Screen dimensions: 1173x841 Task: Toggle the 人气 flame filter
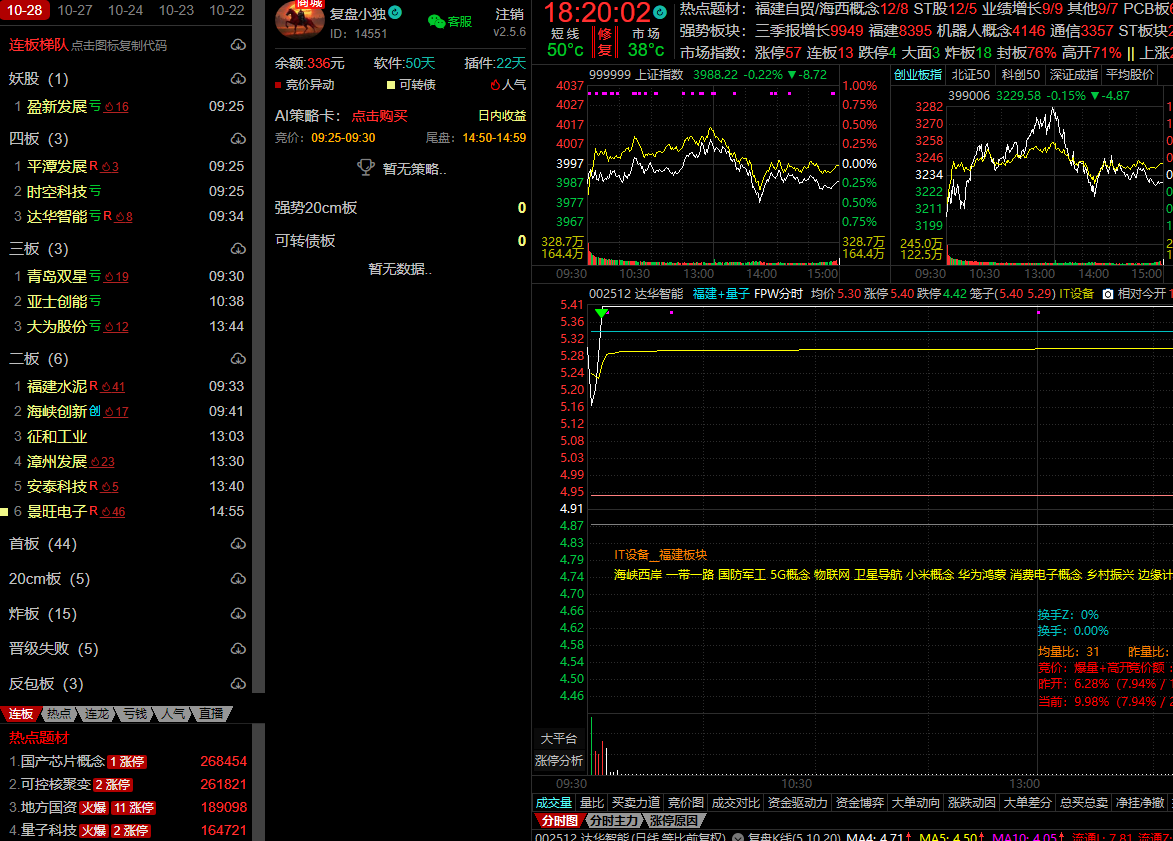click(x=494, y=85)
